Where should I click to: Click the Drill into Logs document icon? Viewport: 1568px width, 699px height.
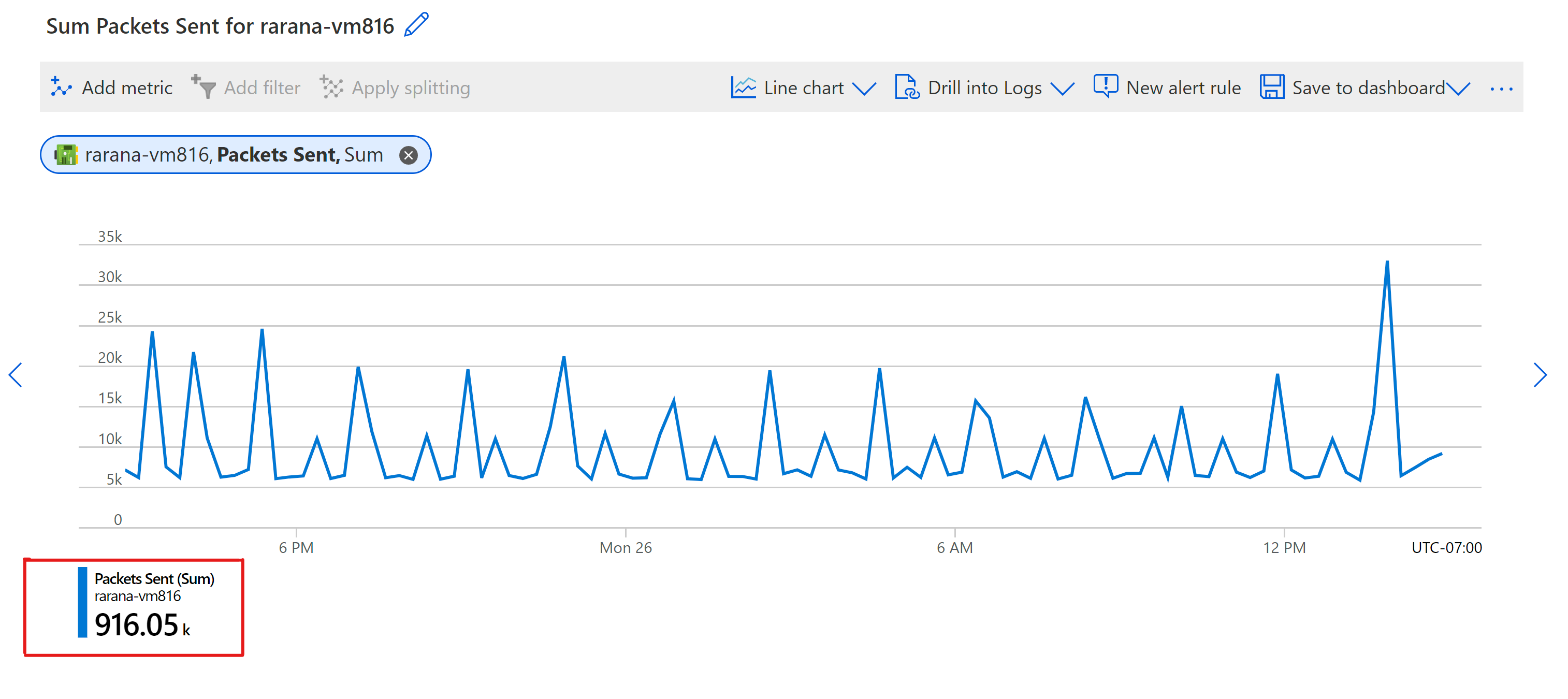coord(906,87)
